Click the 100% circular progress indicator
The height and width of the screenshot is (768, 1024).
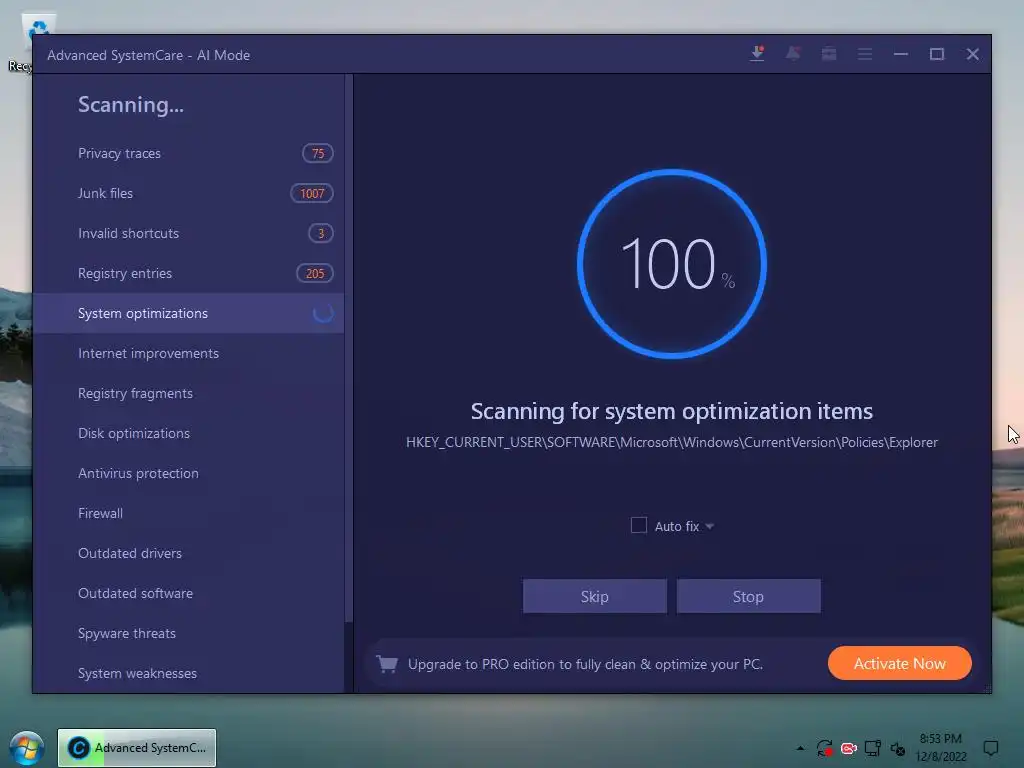671,264
